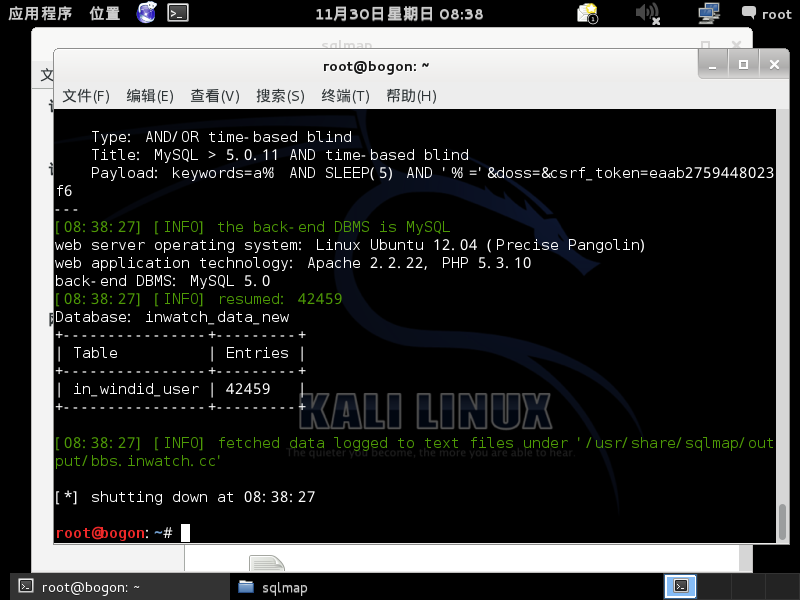
Task: Open the 搜索(S) menu in terminal
Action: 280,96
